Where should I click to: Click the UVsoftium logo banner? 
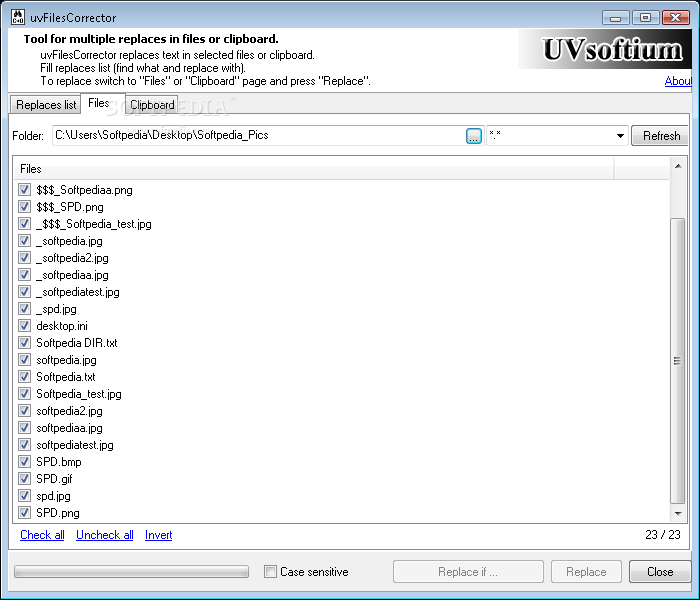coord(605,49)
